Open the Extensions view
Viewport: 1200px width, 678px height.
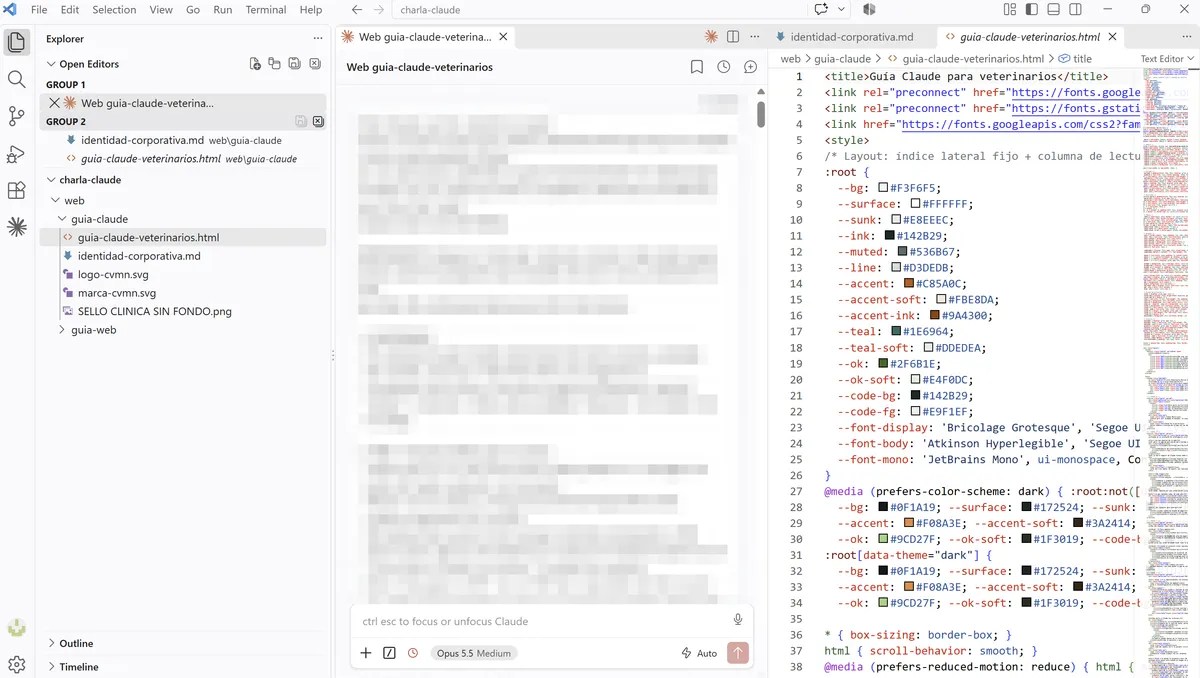16,190
